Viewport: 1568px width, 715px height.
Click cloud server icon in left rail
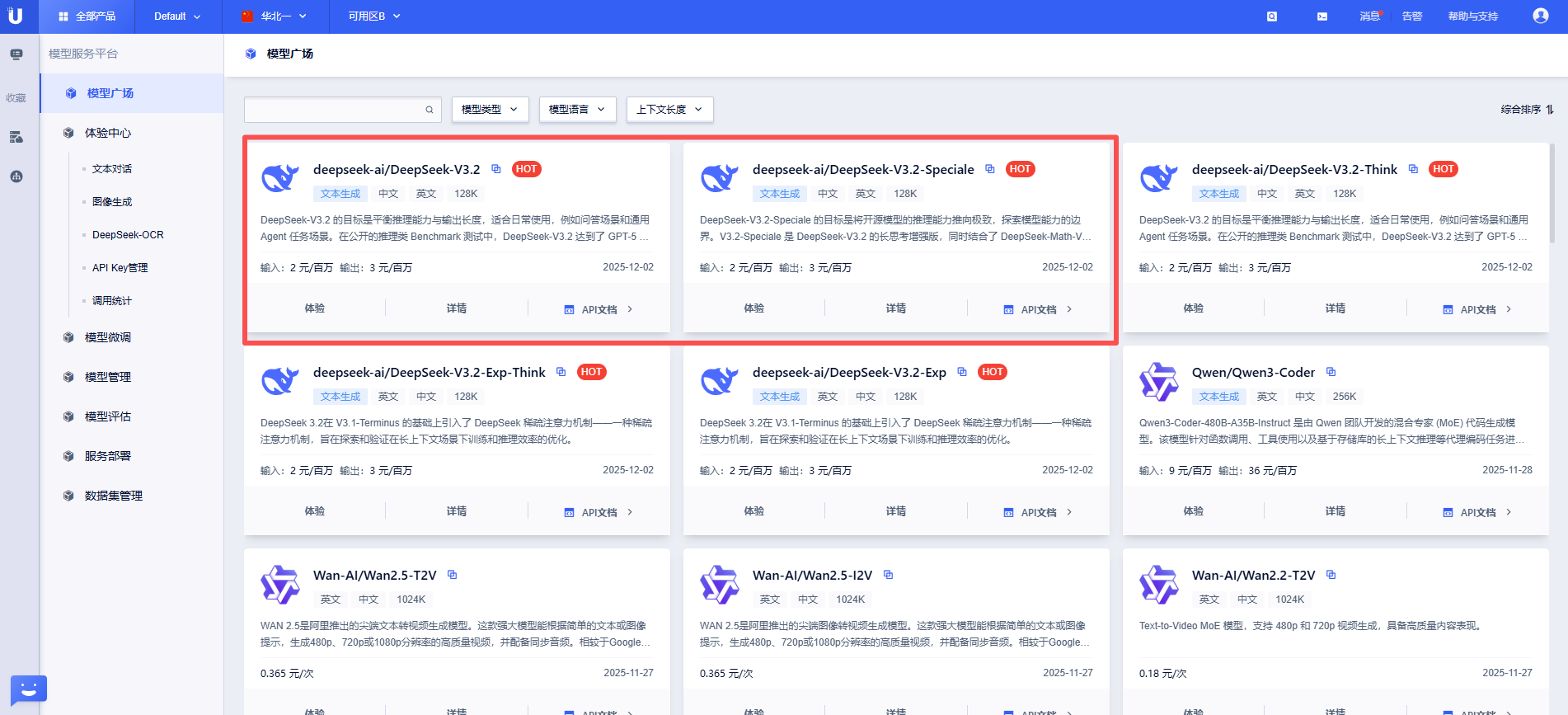(x=16, y=137)
